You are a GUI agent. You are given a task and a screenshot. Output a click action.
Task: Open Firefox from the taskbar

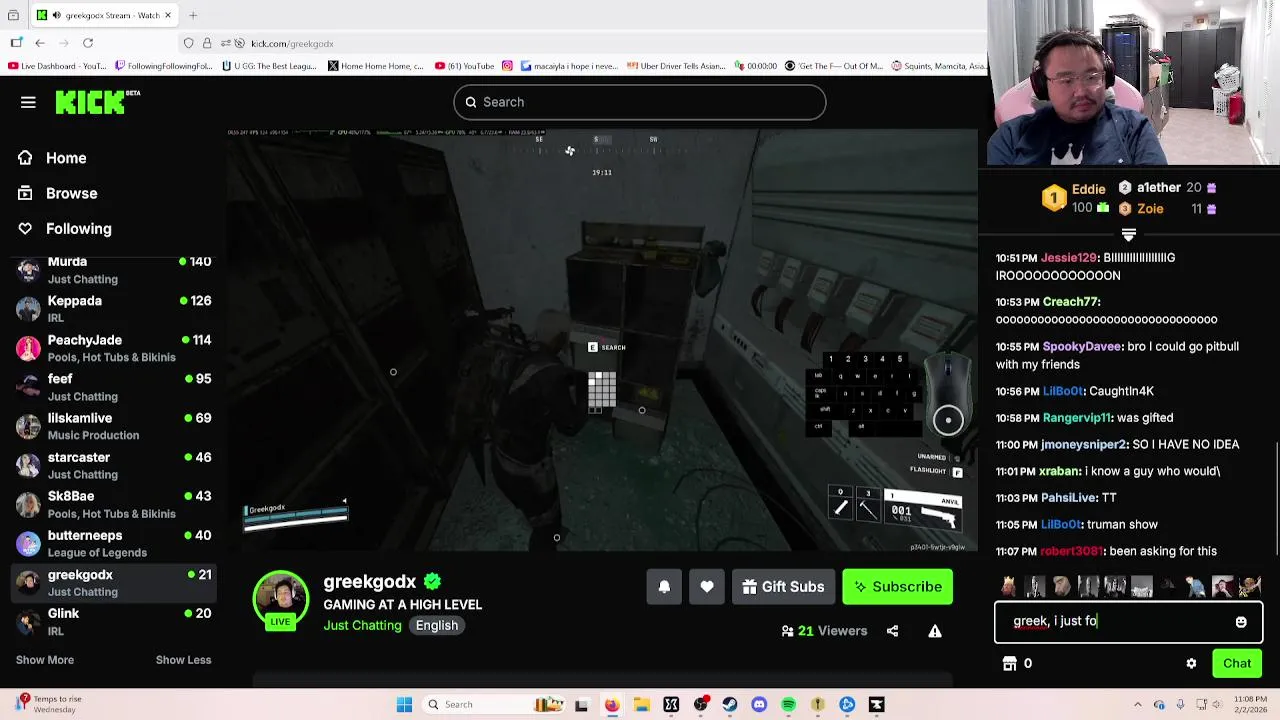612,705
